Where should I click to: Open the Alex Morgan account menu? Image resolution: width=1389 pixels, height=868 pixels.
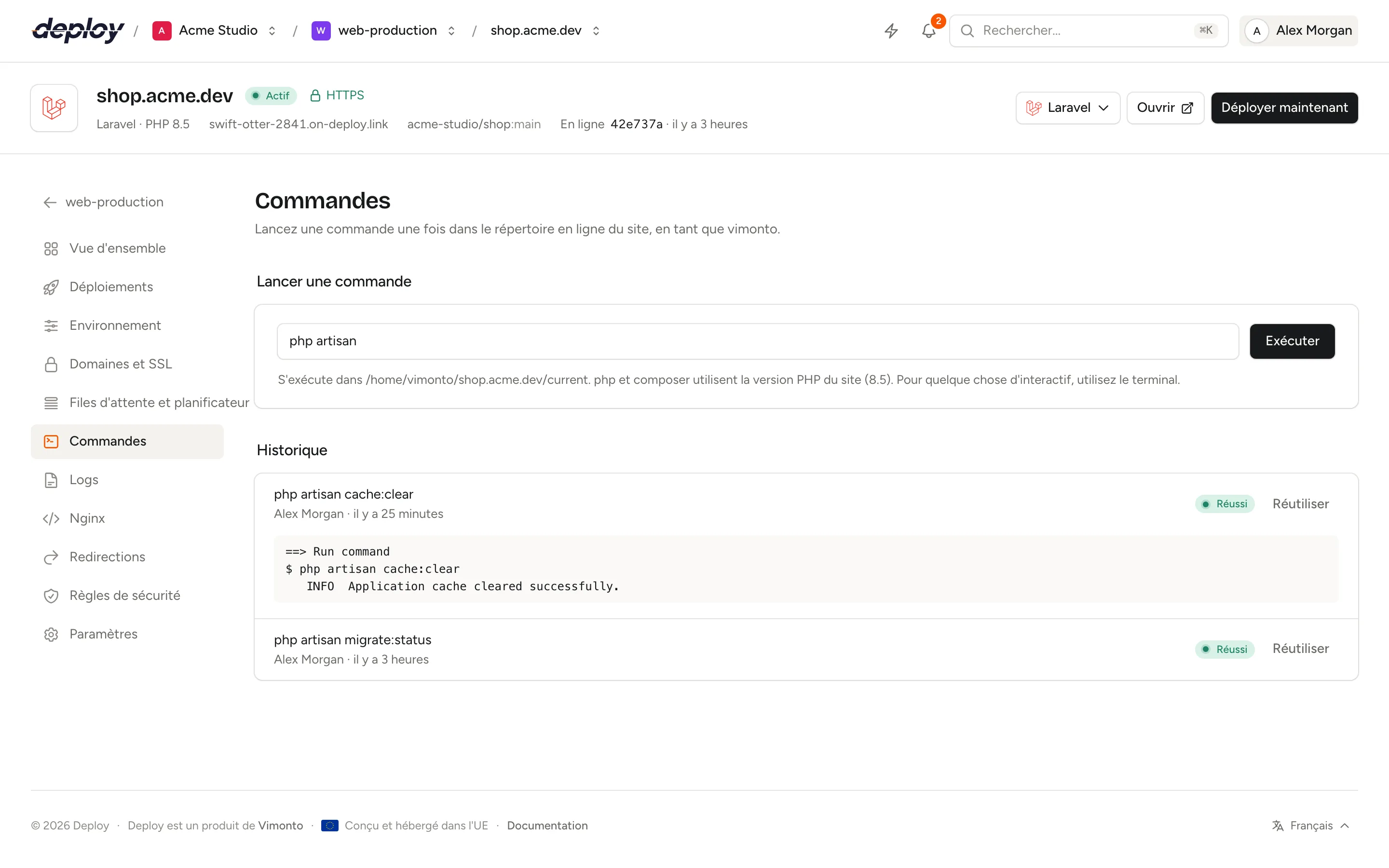(x=1298, y=30)
